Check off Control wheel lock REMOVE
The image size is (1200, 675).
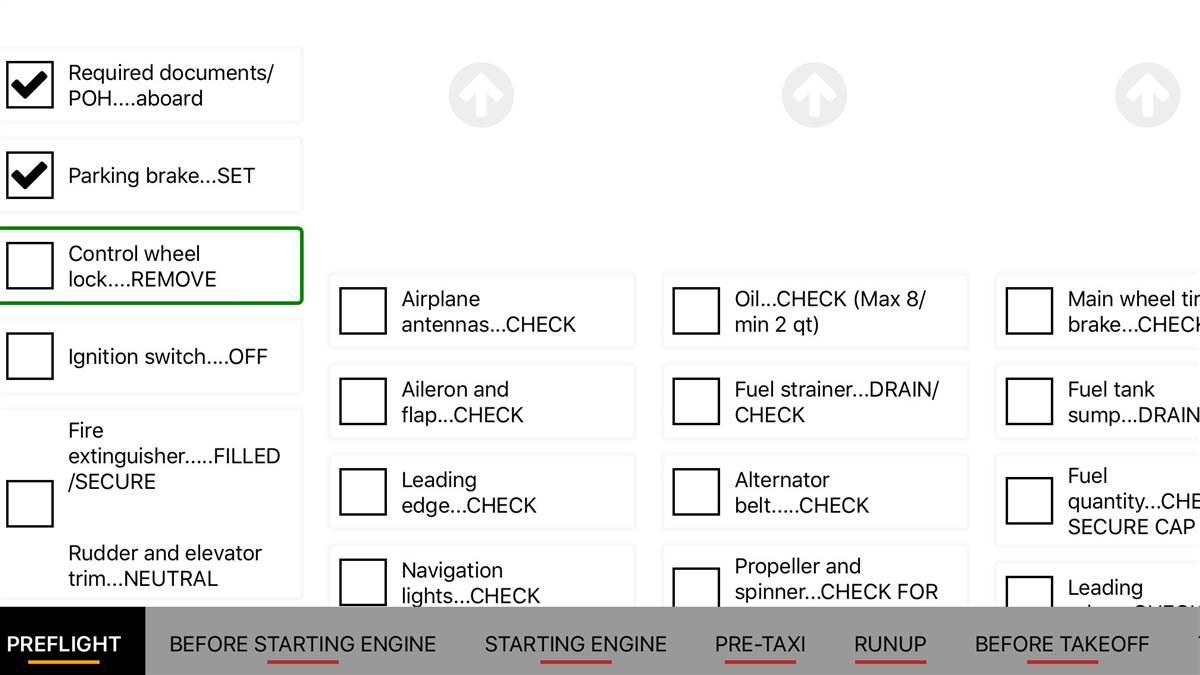[30, 266]
